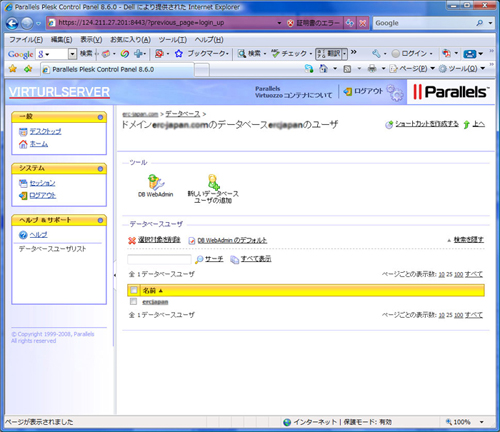
Task: Open セッション link in sidebar
Action: tap(42, 183)
